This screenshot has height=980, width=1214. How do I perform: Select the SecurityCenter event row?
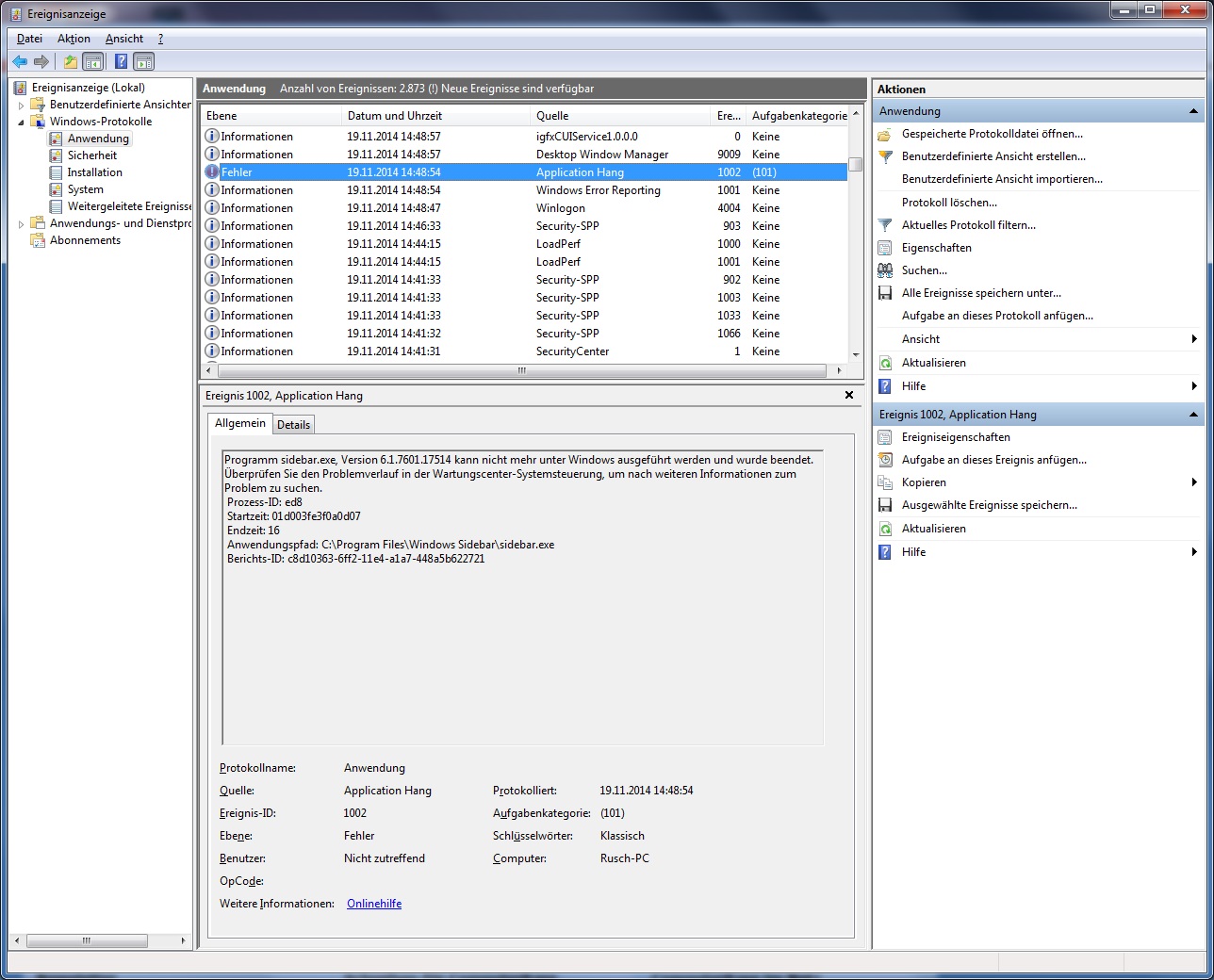click(525, 351)
